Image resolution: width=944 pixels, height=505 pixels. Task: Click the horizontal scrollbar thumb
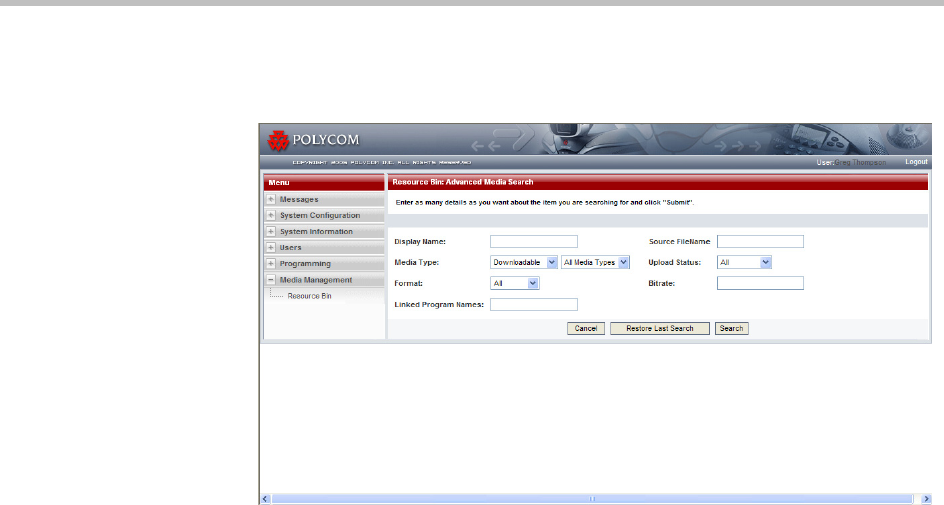pos(592,499)
